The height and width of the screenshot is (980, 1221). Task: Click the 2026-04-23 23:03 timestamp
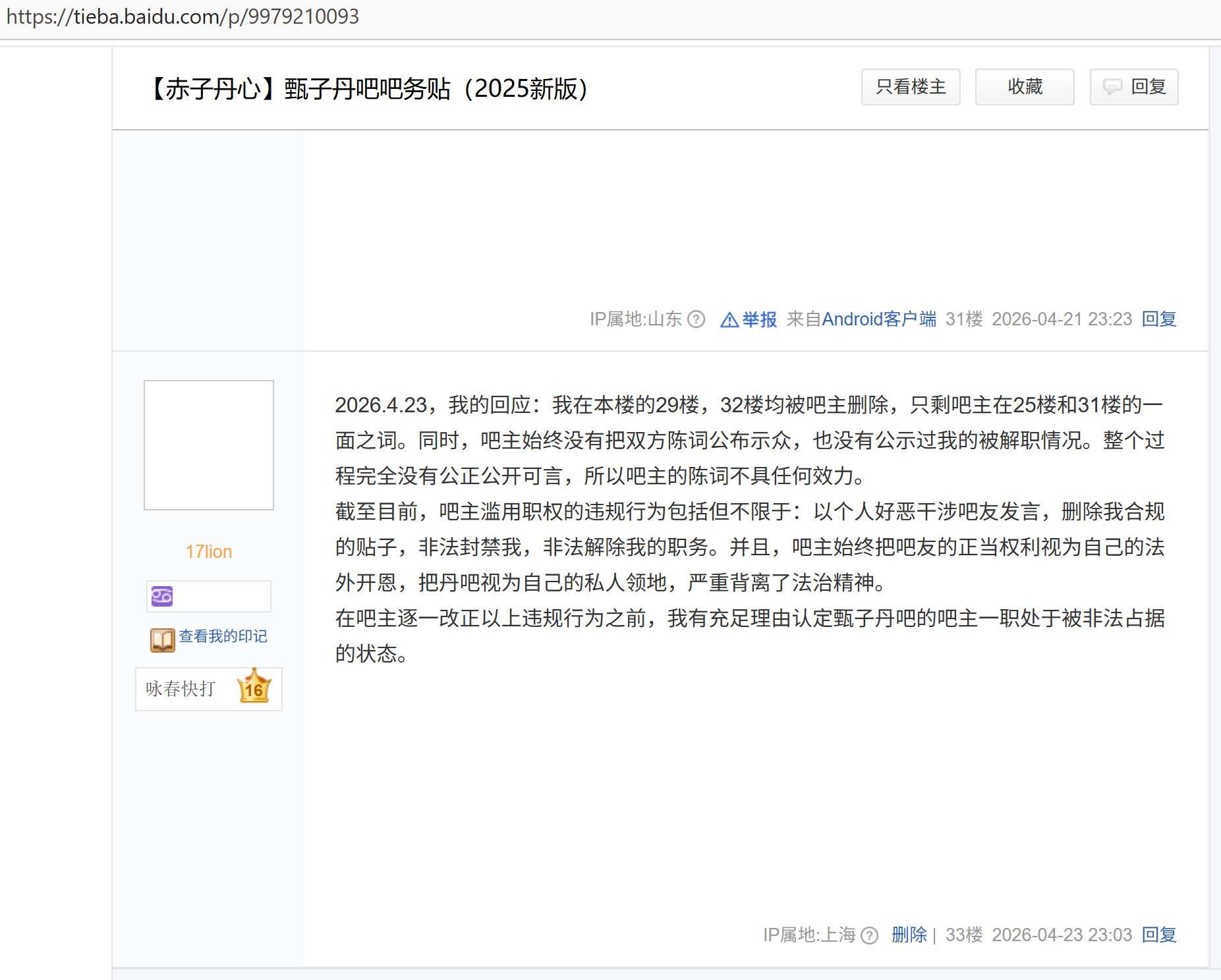[1062, 935]
